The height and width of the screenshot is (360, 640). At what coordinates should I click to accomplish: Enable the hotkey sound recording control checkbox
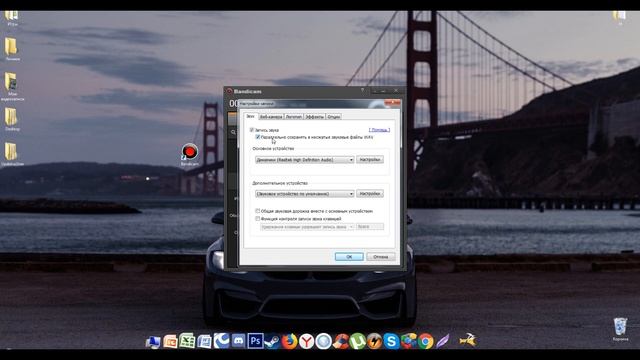click(258, 219)
